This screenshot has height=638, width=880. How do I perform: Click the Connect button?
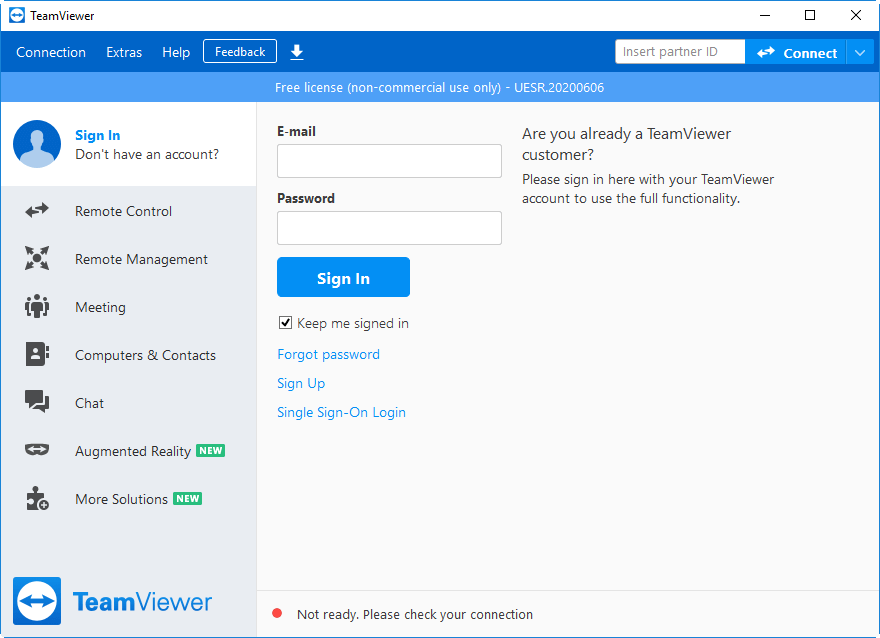796,53
